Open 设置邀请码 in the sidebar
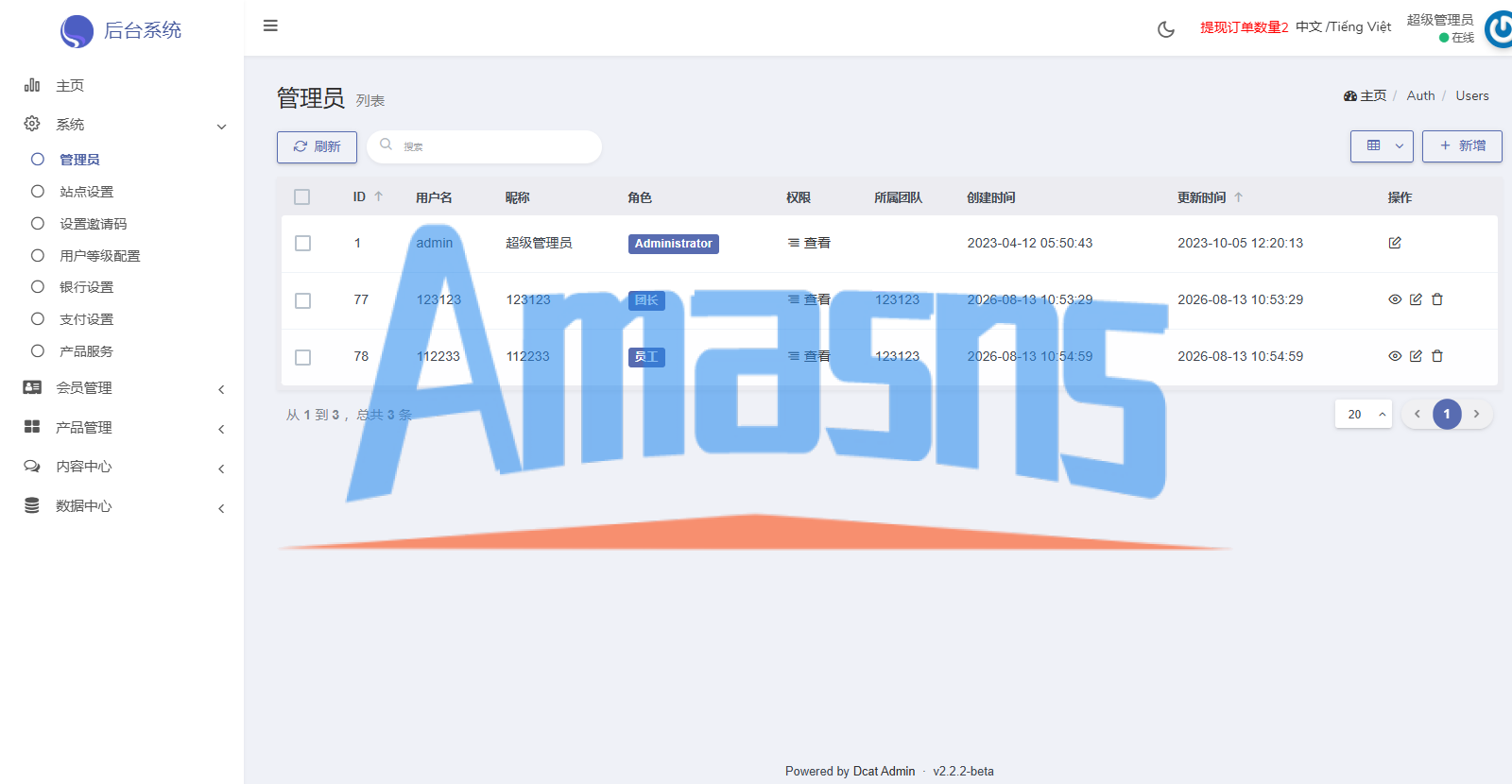1512x784 pixels. [x=93, y=224]
